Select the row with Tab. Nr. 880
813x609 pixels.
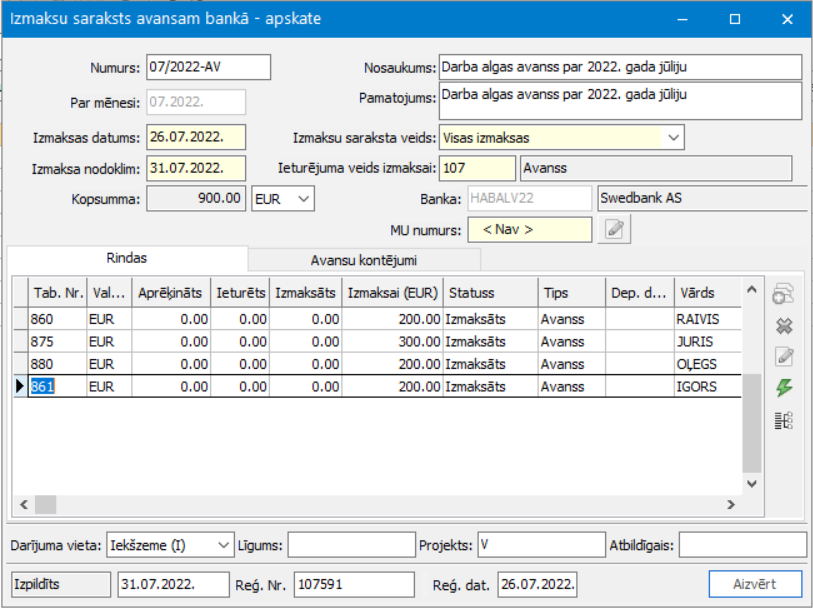pyautogui.click(x=377, y=364)
